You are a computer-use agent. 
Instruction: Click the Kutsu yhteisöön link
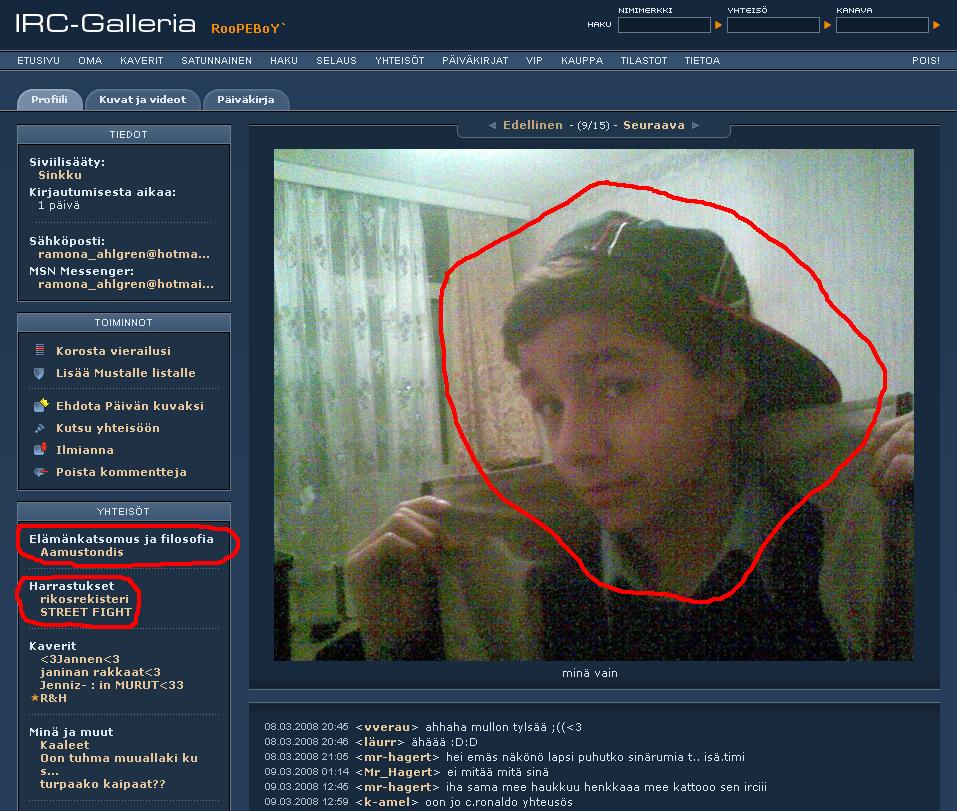click(108, 428)
